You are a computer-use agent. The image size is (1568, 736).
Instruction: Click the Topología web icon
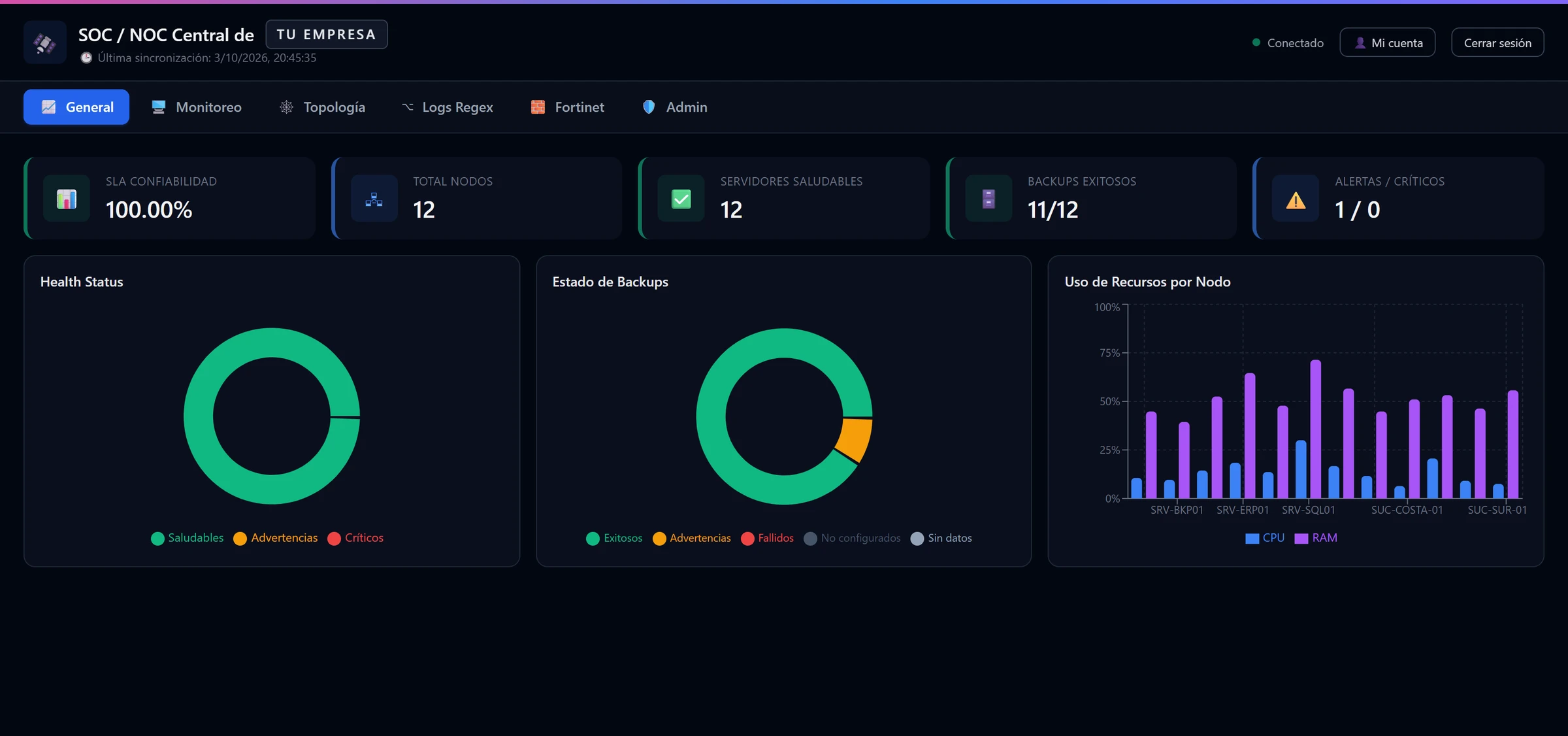pos(286,107)
